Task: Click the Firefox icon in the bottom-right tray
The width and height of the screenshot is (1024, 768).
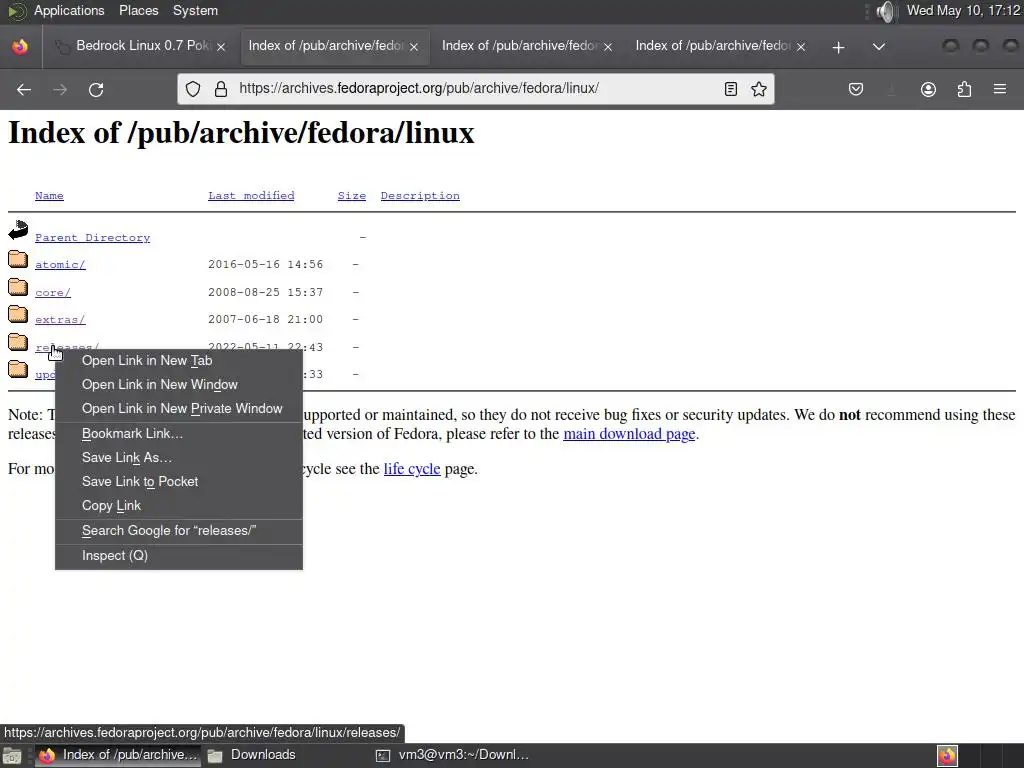Action: tap(947, 756)
